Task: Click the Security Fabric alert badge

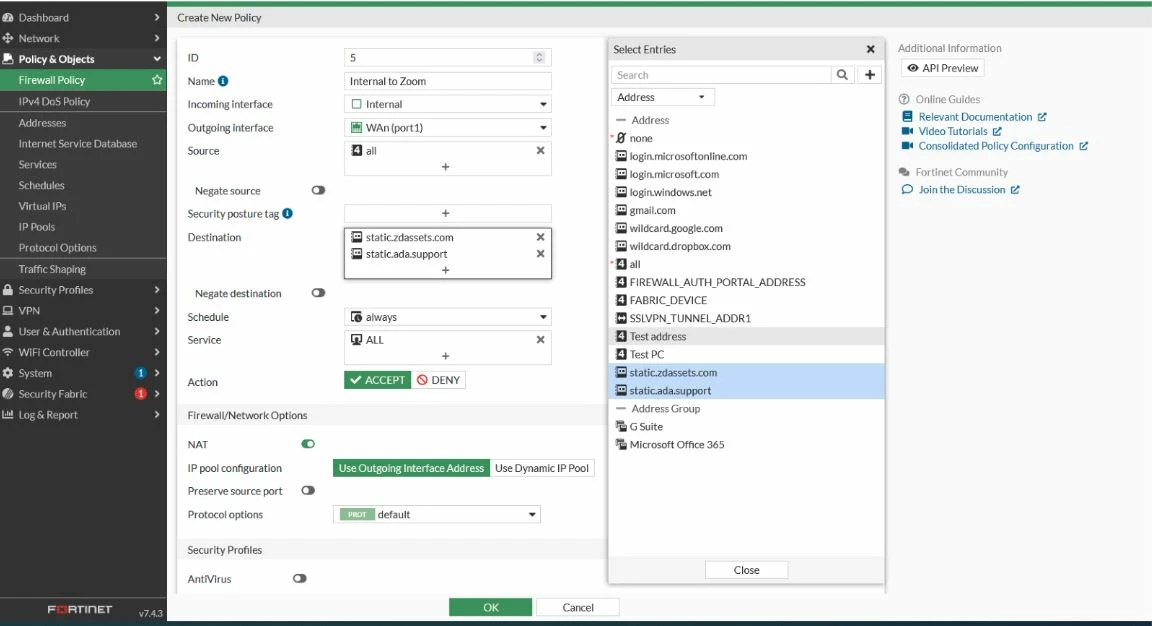Action: click(x=140, y=394)
